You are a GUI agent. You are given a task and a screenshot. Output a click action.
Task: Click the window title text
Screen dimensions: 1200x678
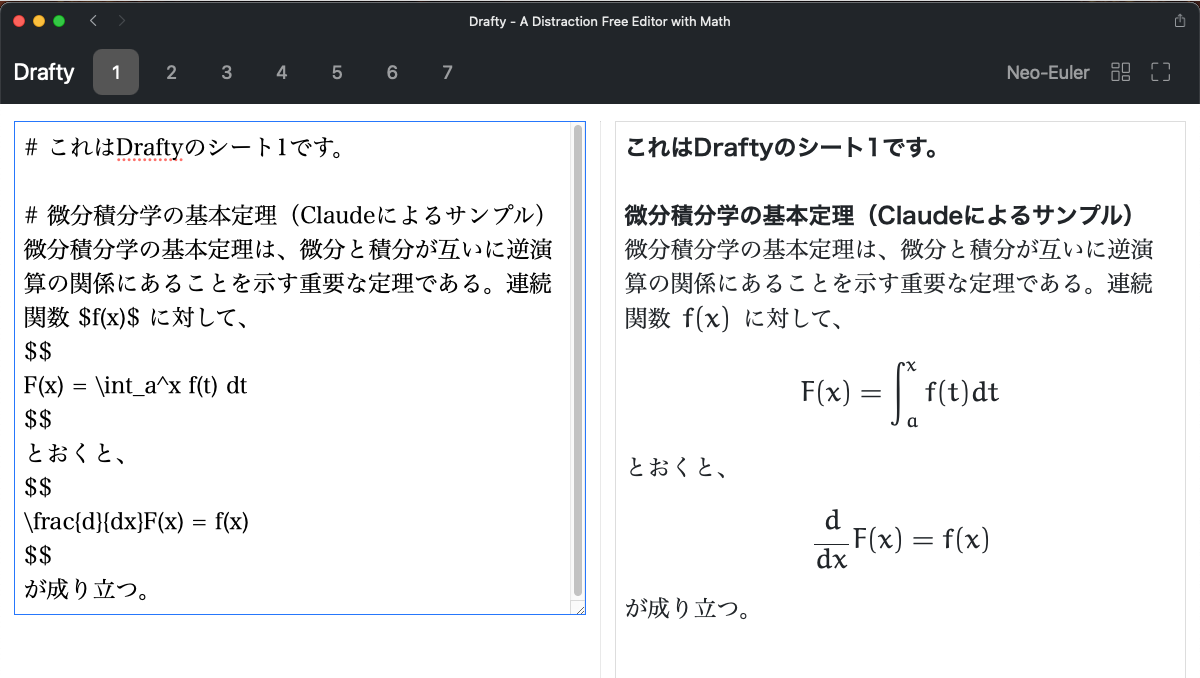click(x=600, y=21)
